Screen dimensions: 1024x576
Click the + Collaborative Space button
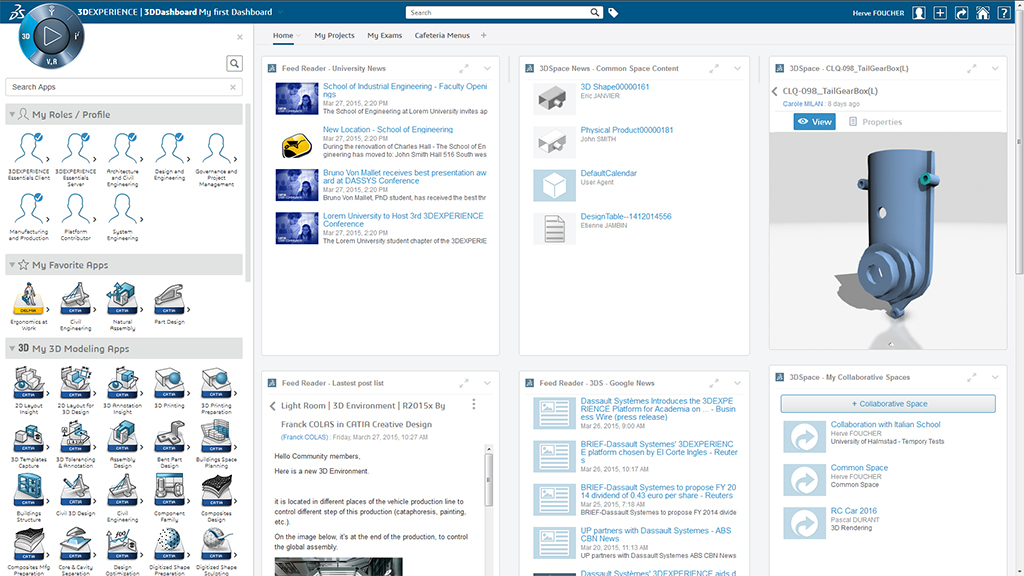[887, 404]
